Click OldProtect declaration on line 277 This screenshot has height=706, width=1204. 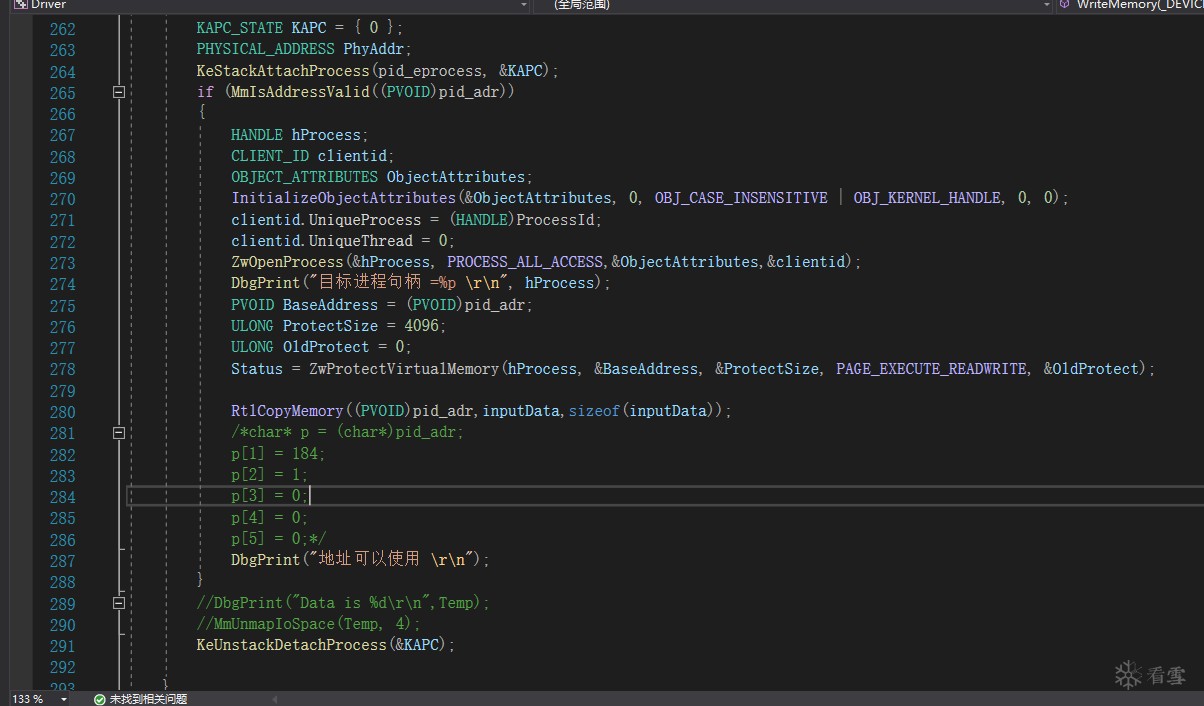pyautogui.click(x=326, y=347)
